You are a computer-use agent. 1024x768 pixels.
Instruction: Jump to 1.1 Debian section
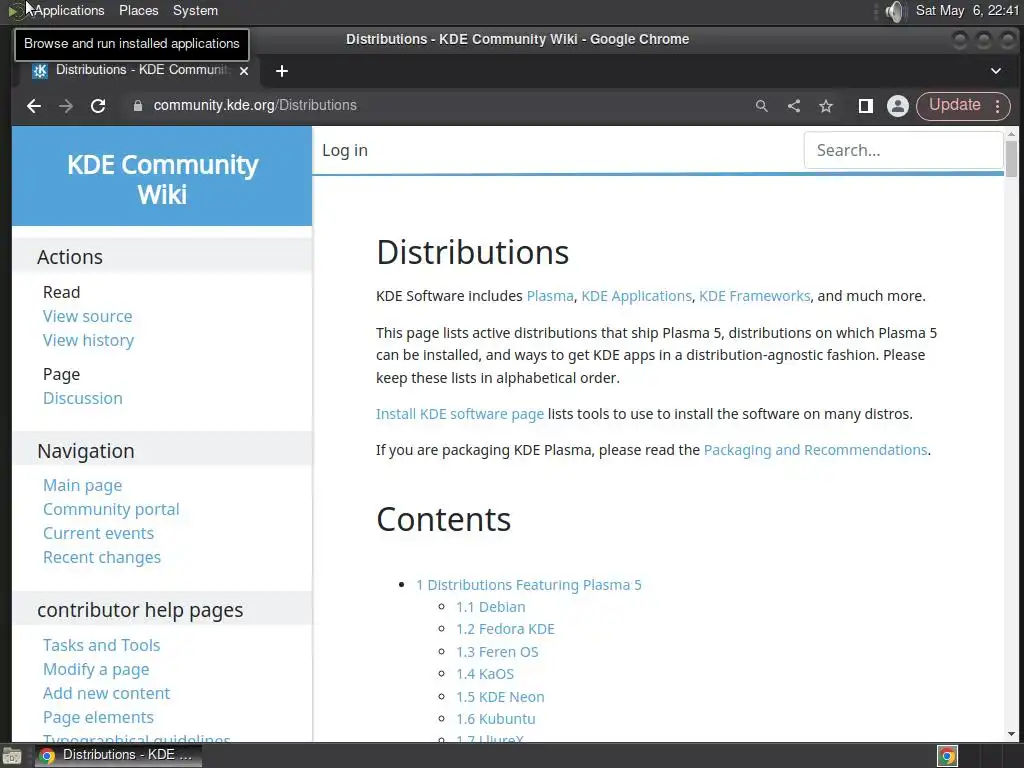coord(490,607)
